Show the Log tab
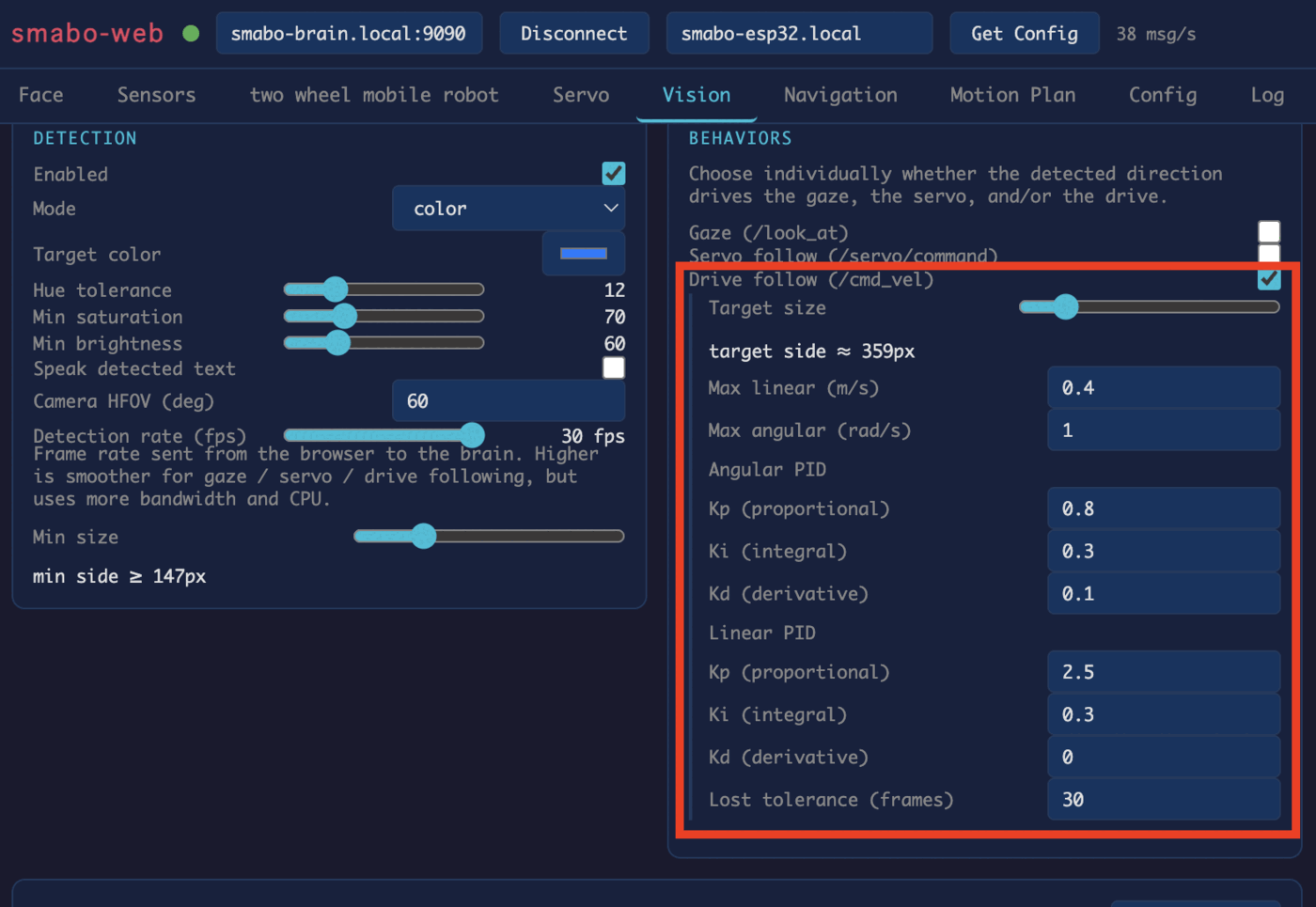This screenshot has height=907, width=1316. (x=1267, y=95)
